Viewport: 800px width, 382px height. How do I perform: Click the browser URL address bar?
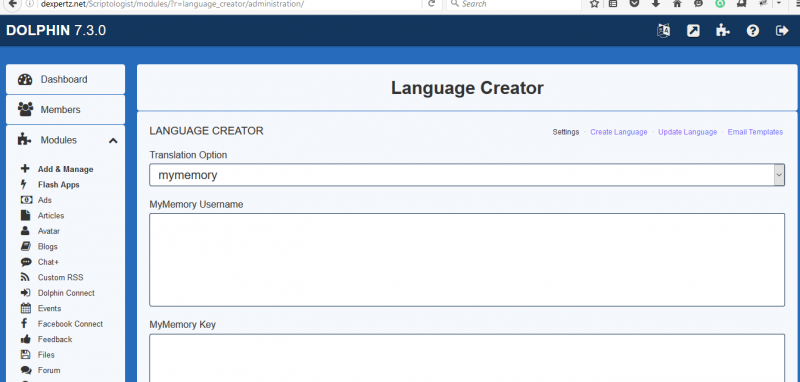point(224,4)
